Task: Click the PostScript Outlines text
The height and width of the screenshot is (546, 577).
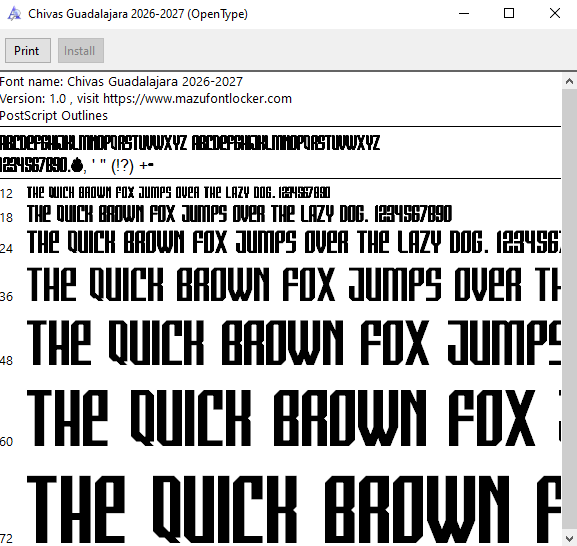Action: coord(54,116)
